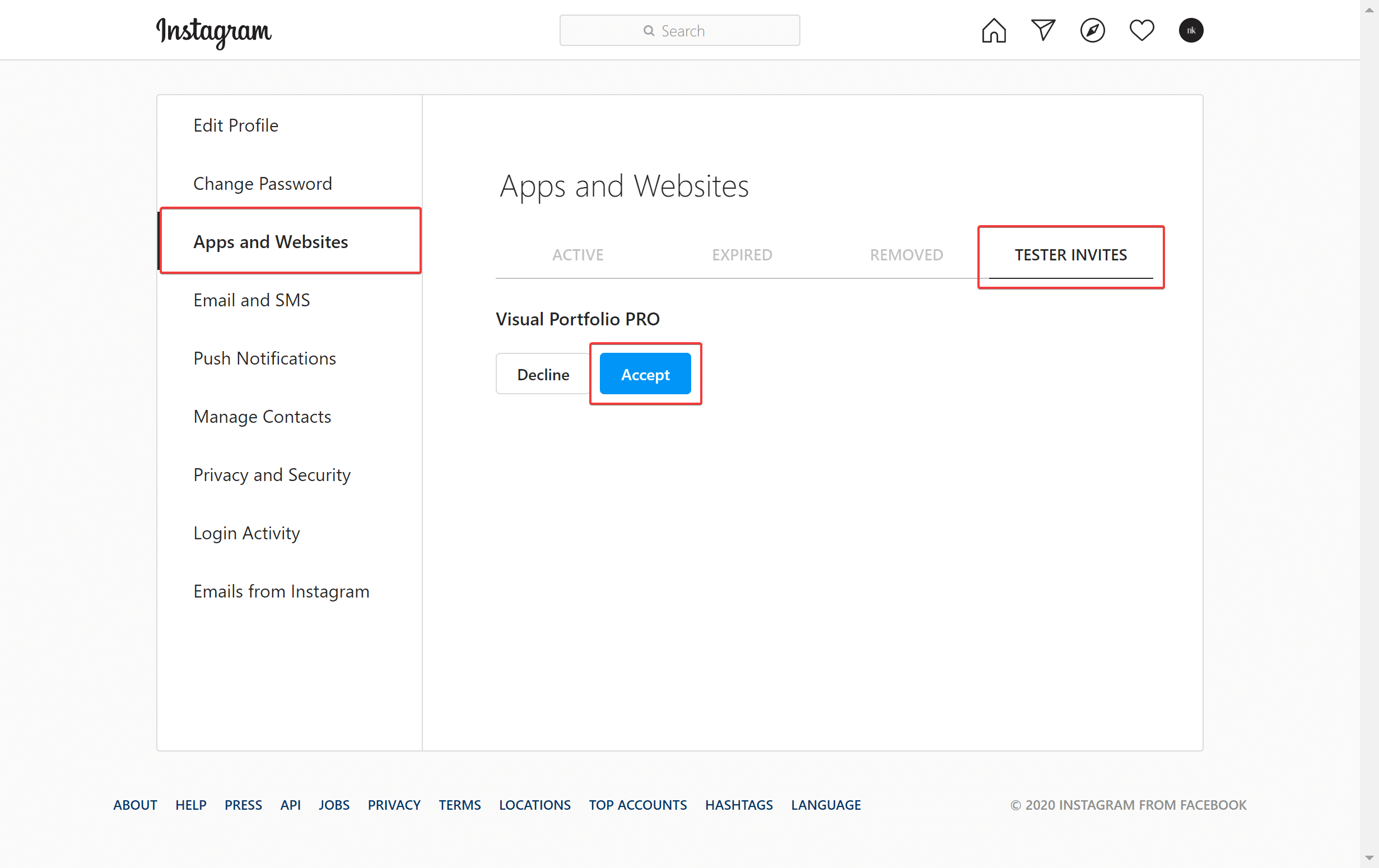Click the Instagram logo
Viewport: 1379px width, 868px height.
[213, 31]
